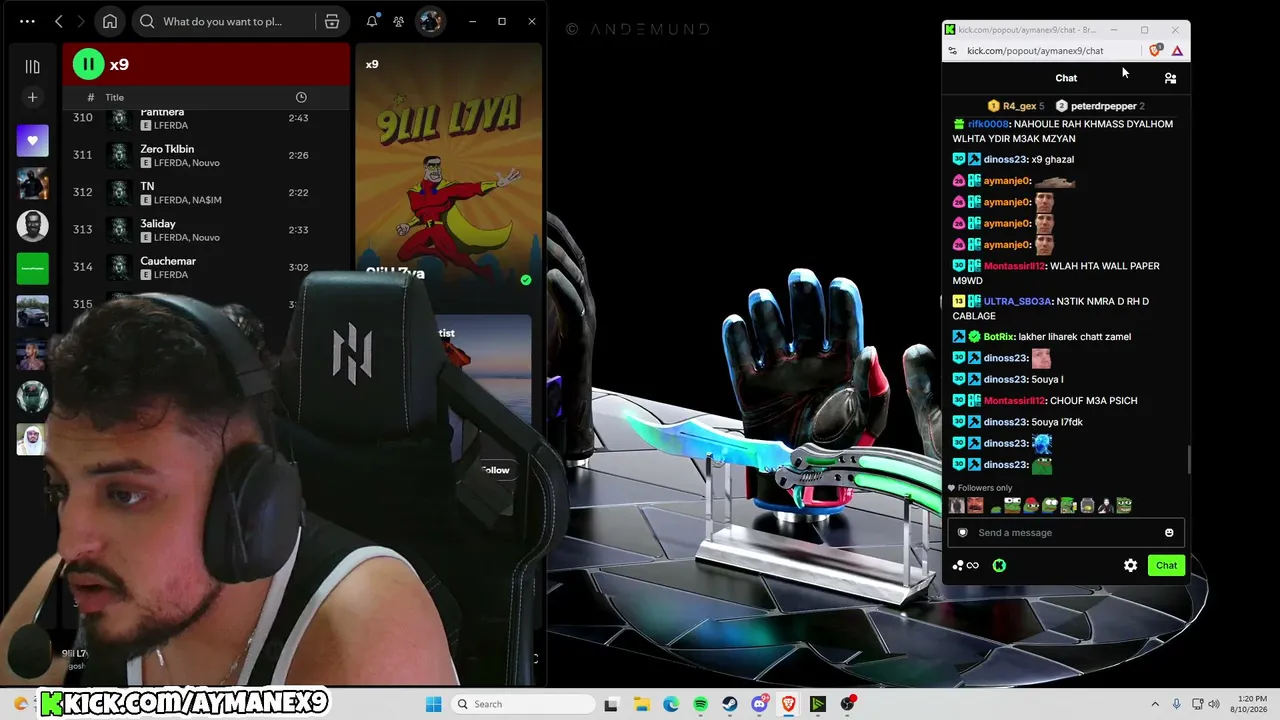The image size is (1280, 720).
Task: Open Spotify Browse icon in search bar
Action: (x=332, y=21)
